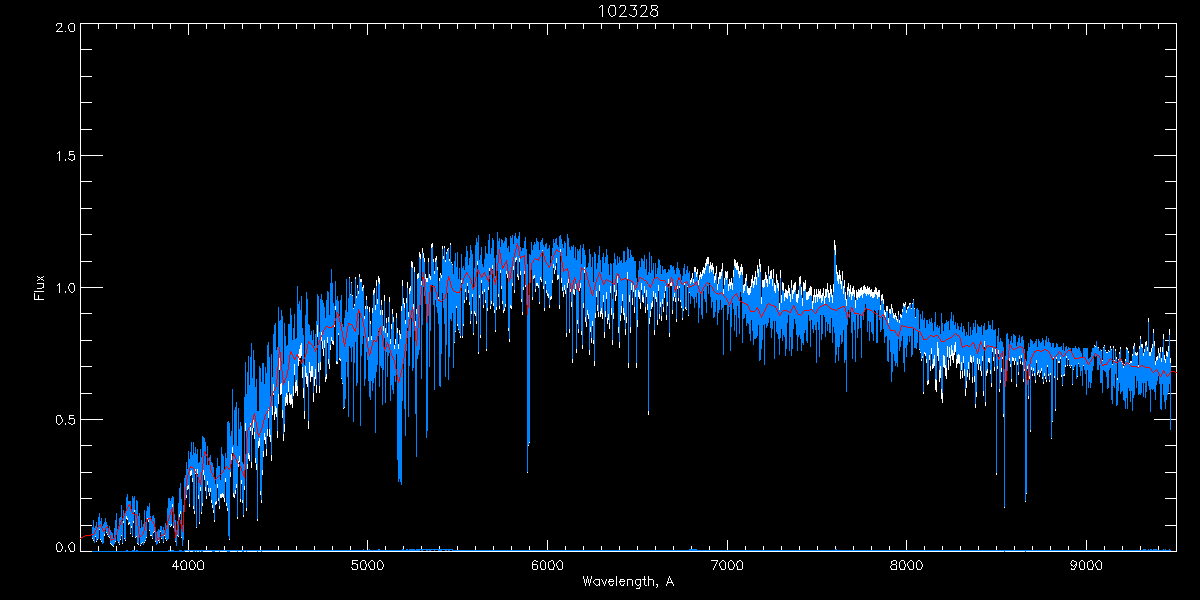Click the absorption dip near 5200 Å
Viewport: 1200px width, 600px height.
click(400, 478)
